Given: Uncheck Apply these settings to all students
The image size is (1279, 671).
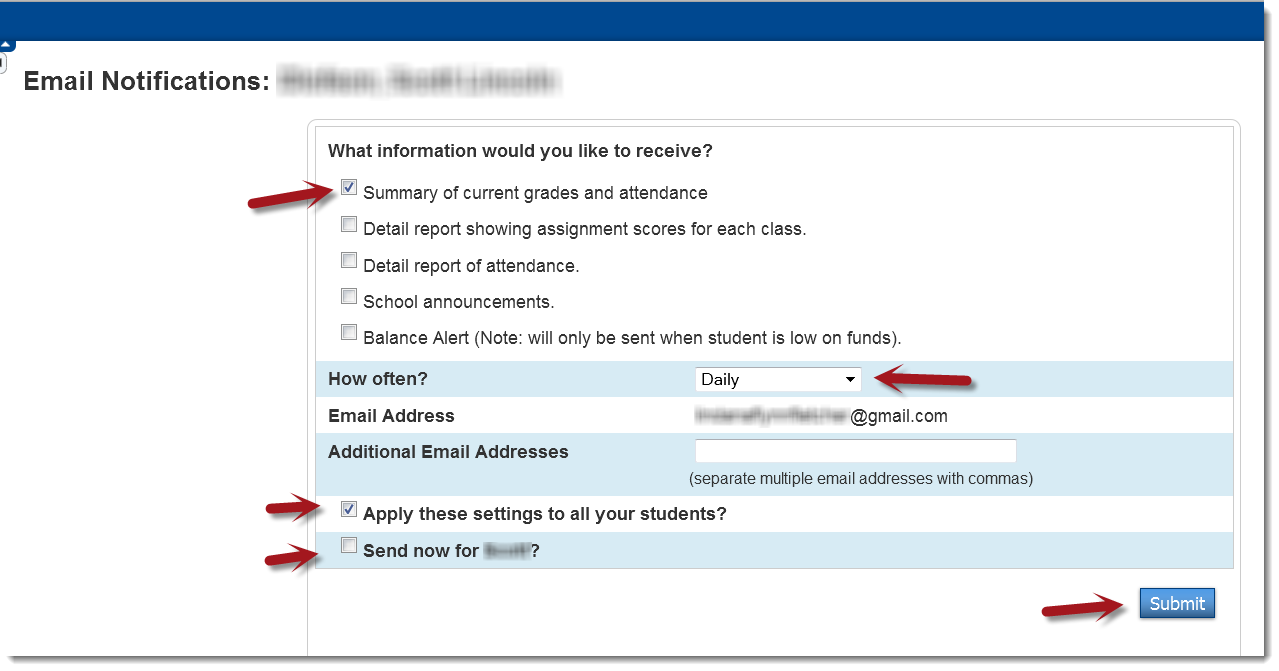Looking at the screenshot, I should coord(349,509).
